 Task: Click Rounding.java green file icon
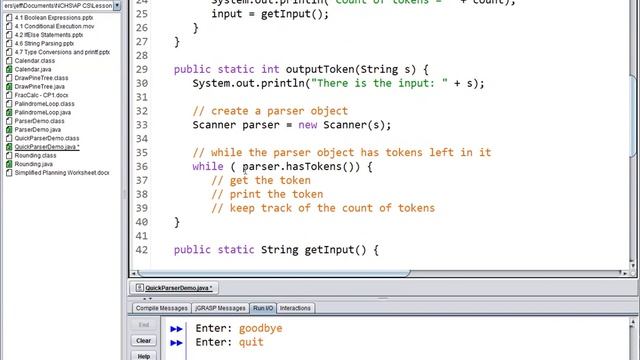9,164
